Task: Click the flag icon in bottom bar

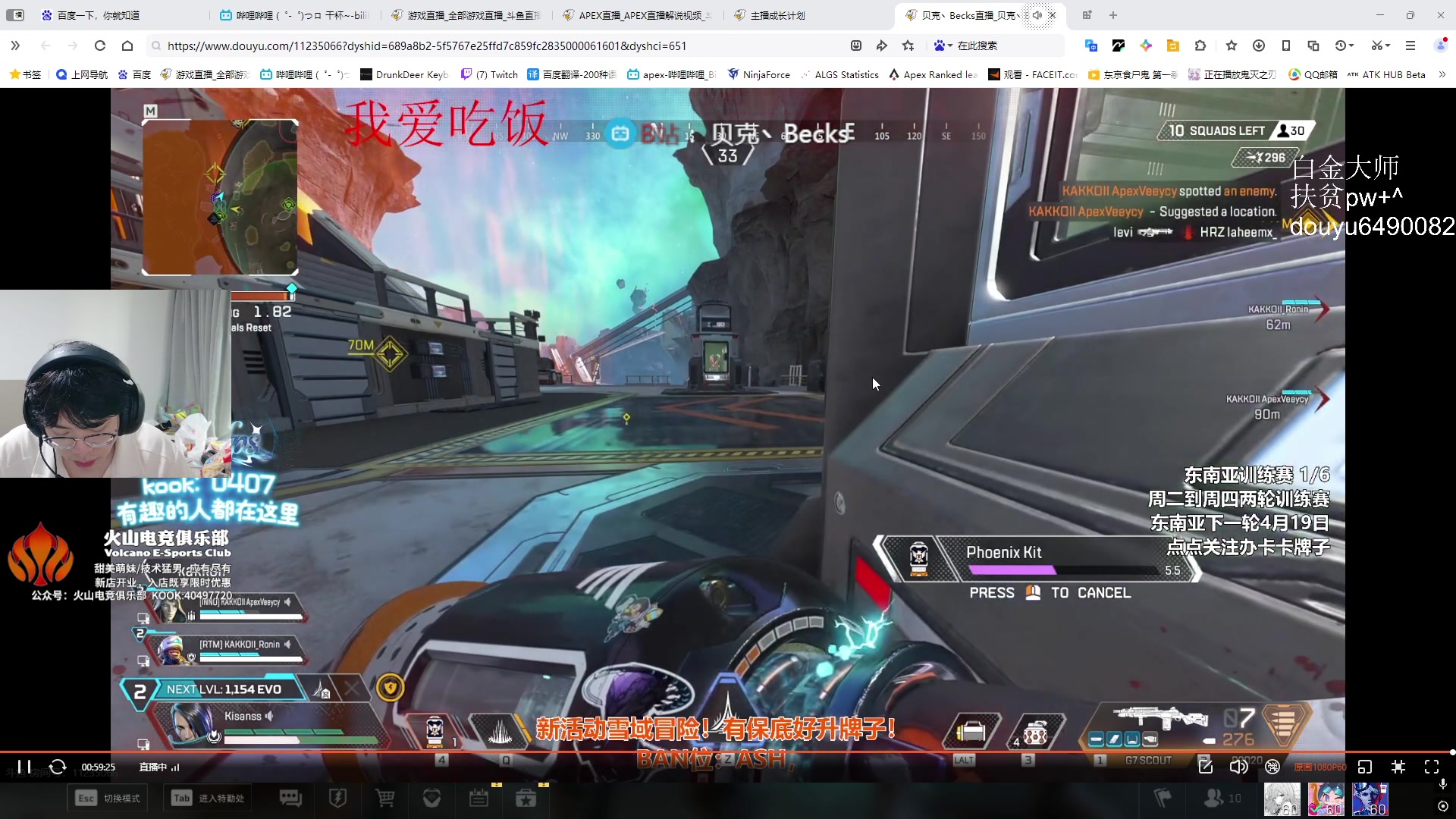Action: click(1163, 798)
